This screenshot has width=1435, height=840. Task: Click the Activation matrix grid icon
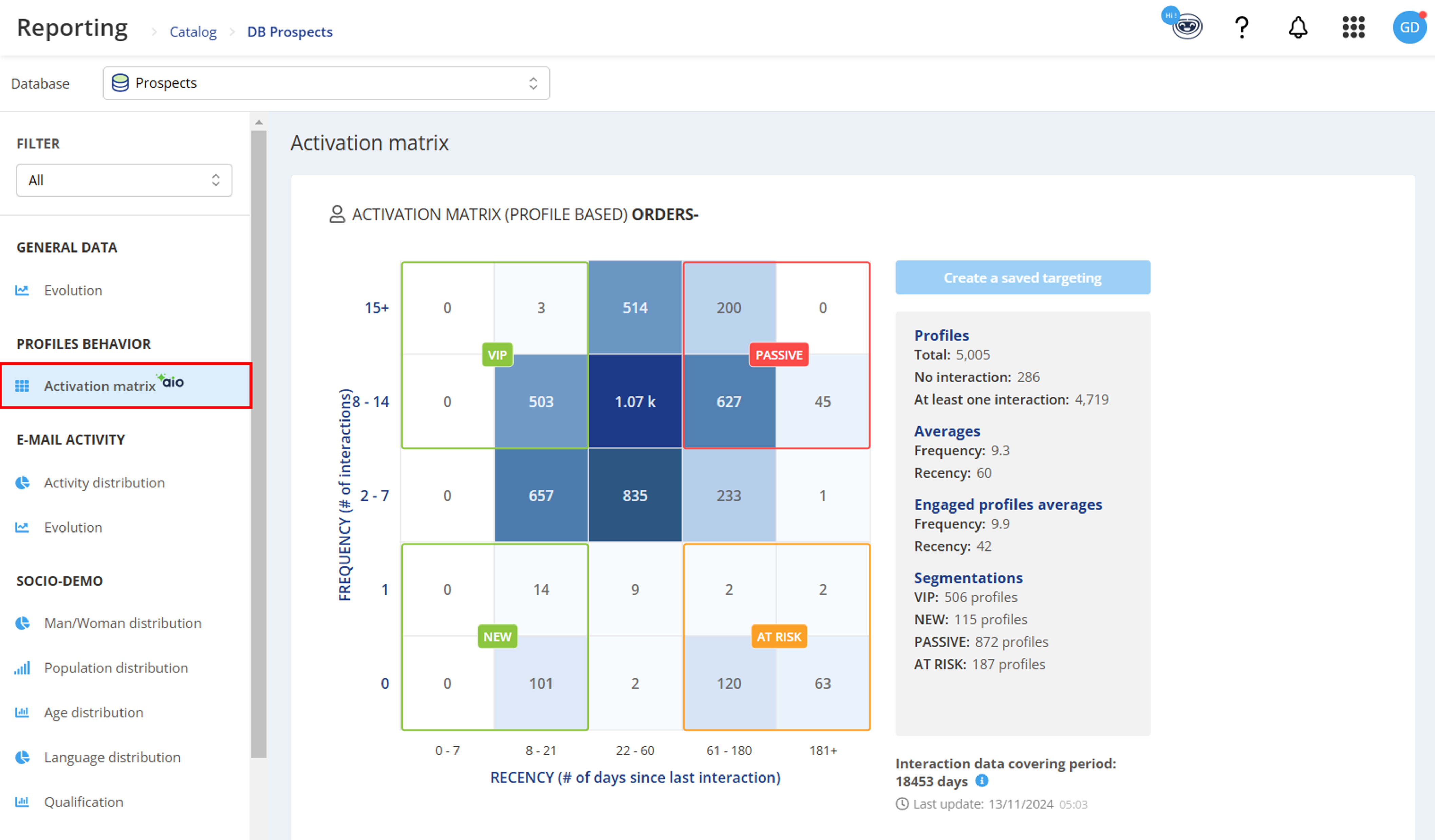coord(22,386)
